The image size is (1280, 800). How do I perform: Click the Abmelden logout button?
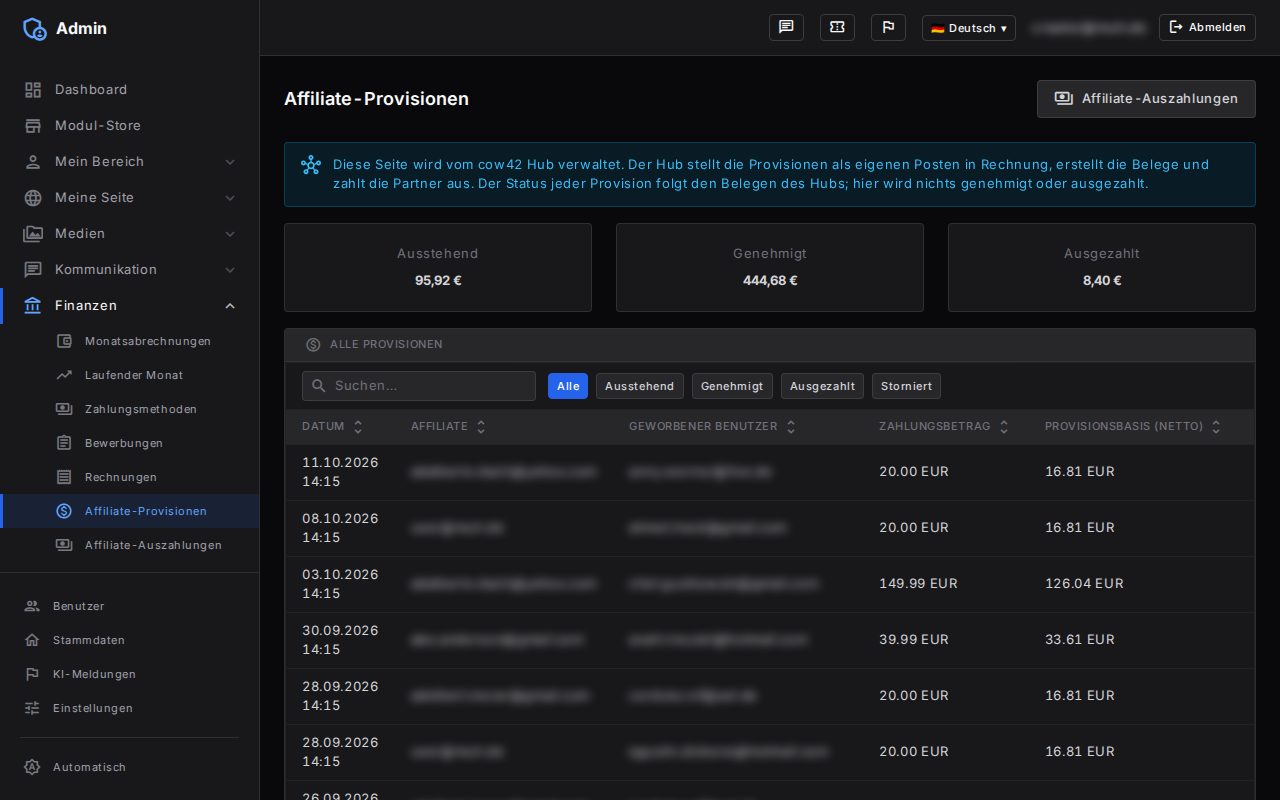pos(1207,28)
